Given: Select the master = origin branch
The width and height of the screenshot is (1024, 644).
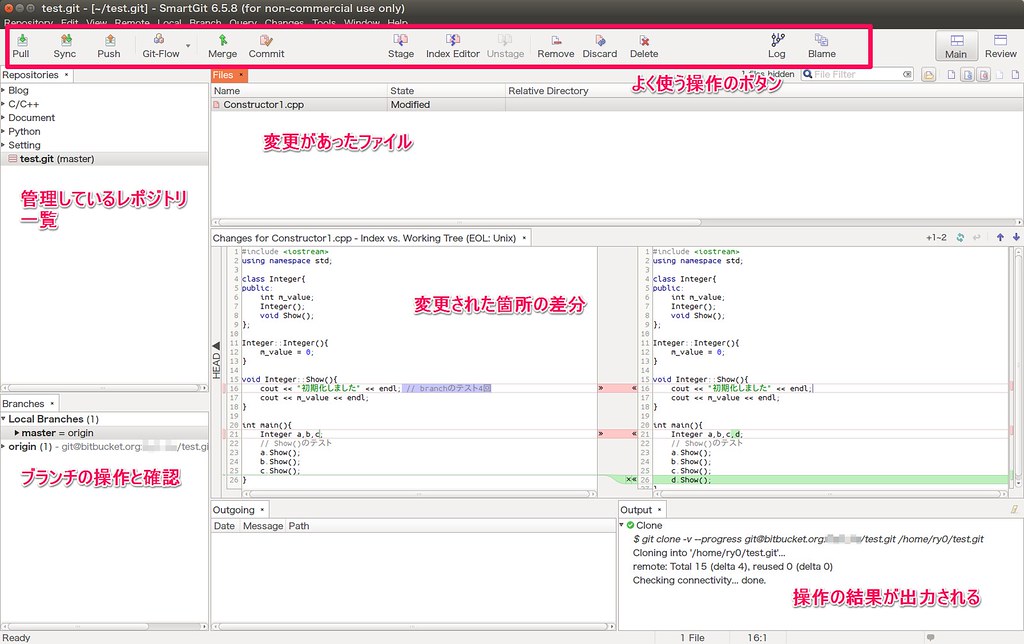Looking at the screenshot, I should coord(104,432).
